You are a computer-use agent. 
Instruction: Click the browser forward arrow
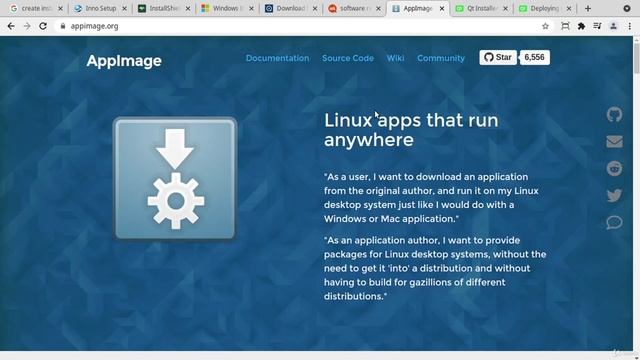[27, 26]
